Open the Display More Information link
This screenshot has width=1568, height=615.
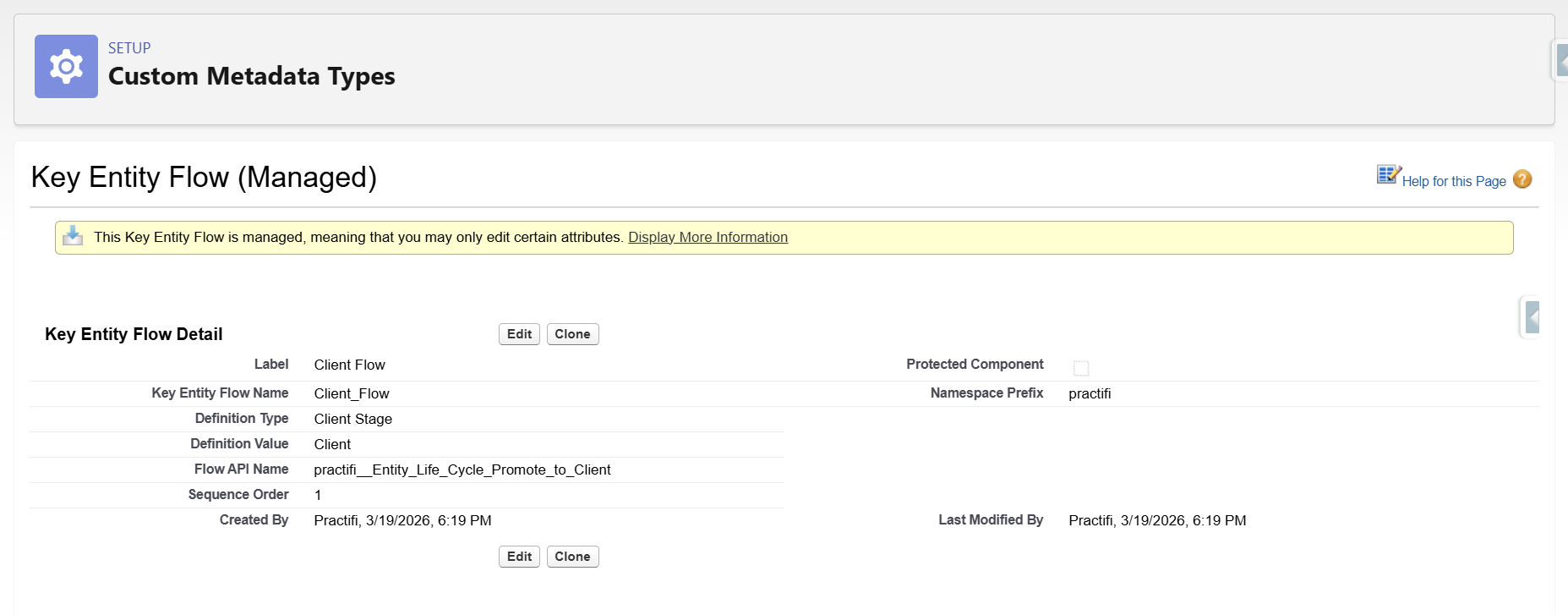pyautogui.click(x=708, y=237)
